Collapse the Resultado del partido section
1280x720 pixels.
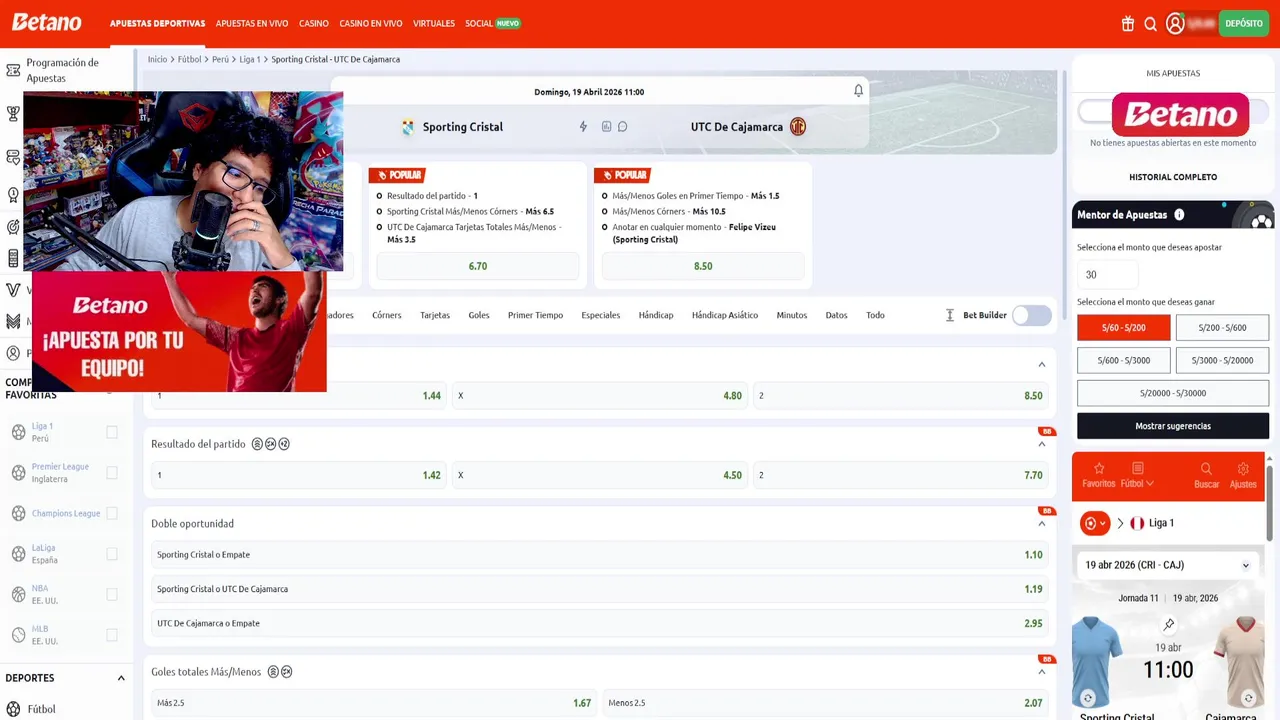1041,444
